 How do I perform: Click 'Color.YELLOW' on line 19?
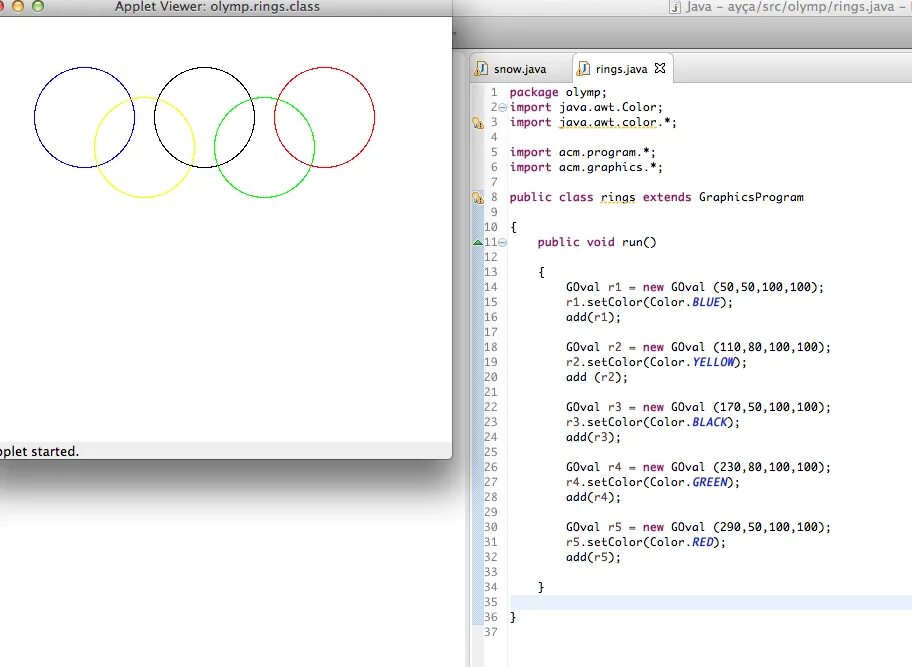click(x=694, y=362)
